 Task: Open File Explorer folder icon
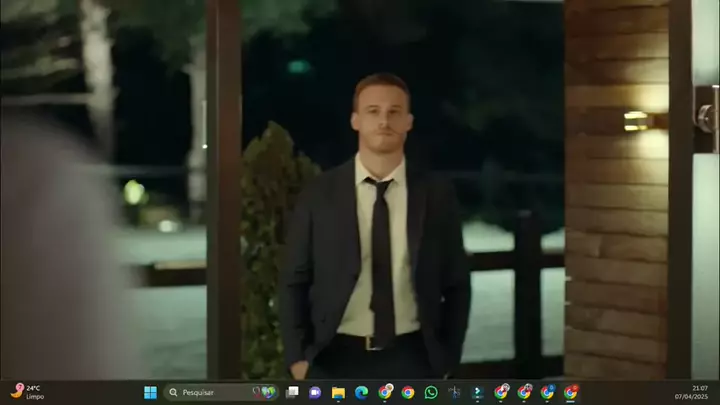click(338, 392)
